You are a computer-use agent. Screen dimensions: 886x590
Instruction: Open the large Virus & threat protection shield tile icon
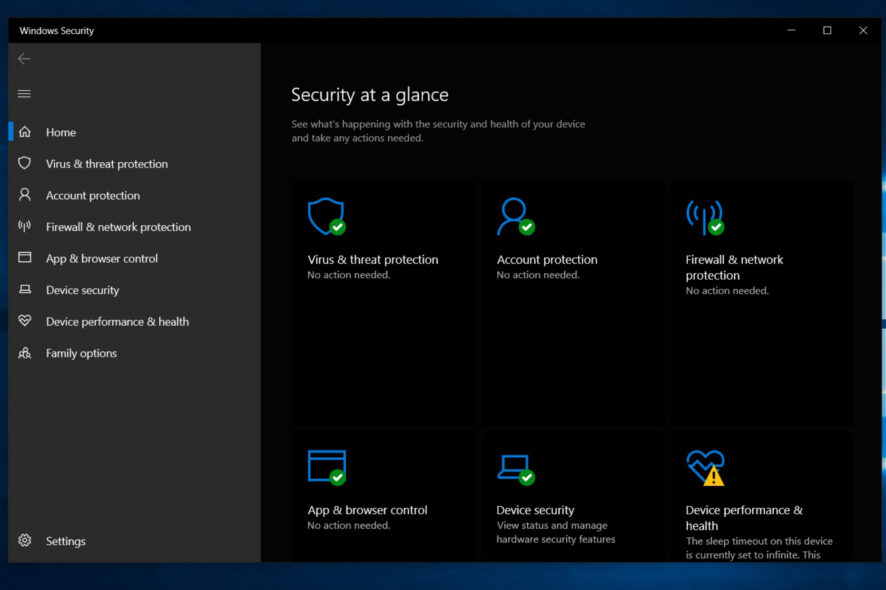(327, 216)
